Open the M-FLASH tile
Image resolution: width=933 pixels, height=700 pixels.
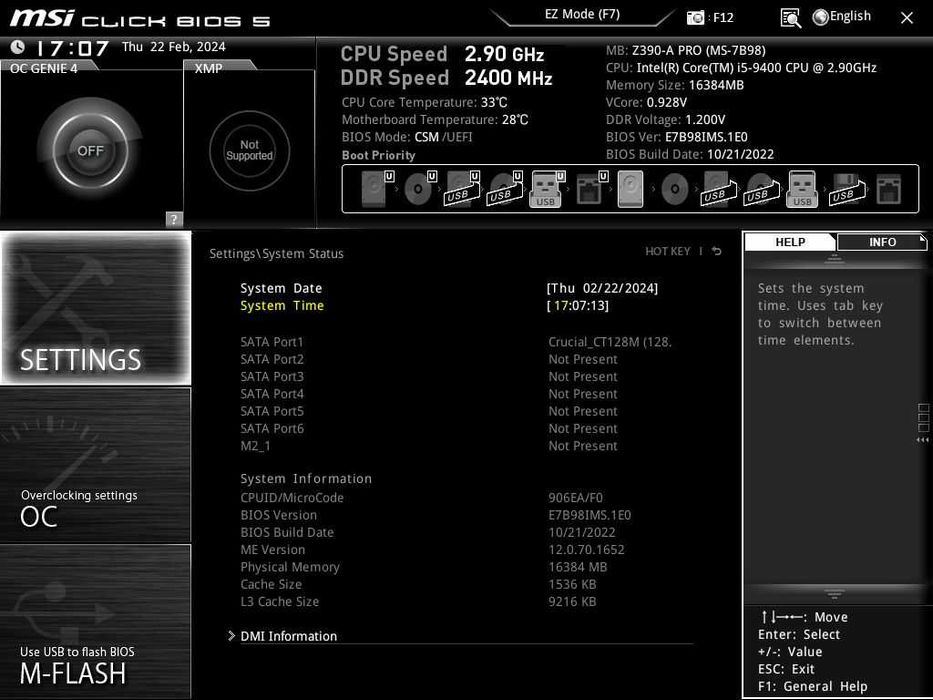pyautogui.click(x=96, y=621)
